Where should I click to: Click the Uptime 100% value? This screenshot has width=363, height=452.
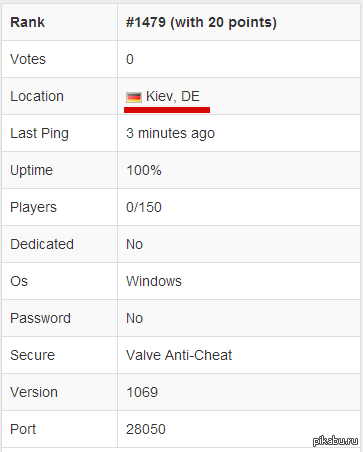coord(144,170)
